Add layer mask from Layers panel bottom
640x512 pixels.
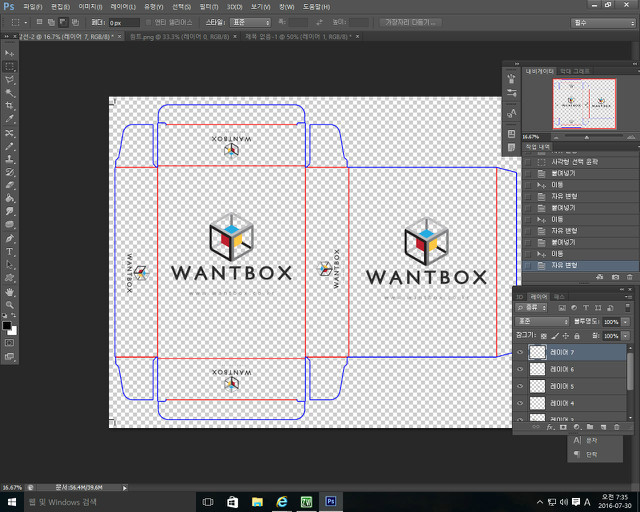[563, 427]
